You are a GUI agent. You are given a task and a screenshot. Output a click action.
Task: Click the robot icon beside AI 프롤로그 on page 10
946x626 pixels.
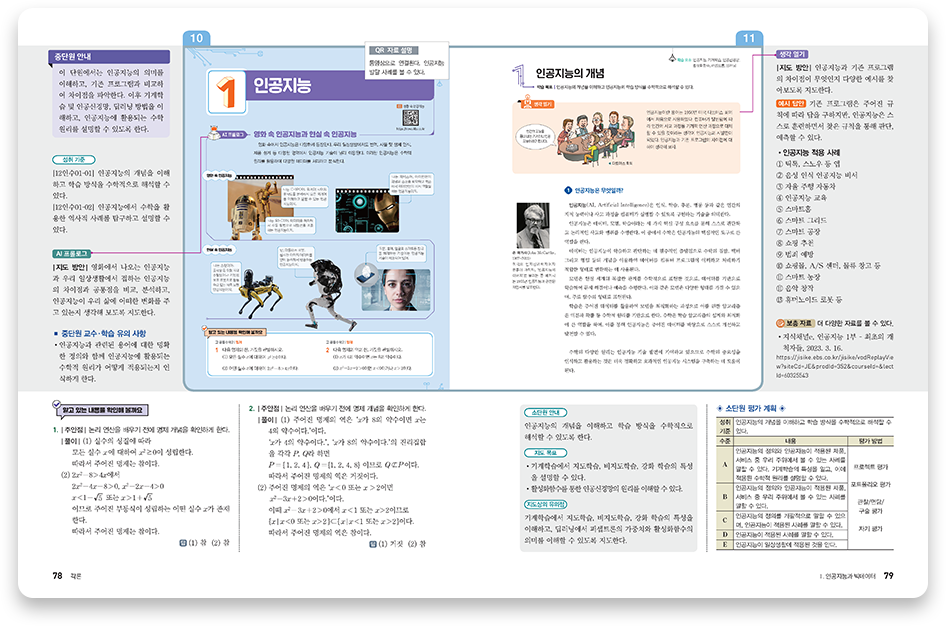[x=214, y=132]
